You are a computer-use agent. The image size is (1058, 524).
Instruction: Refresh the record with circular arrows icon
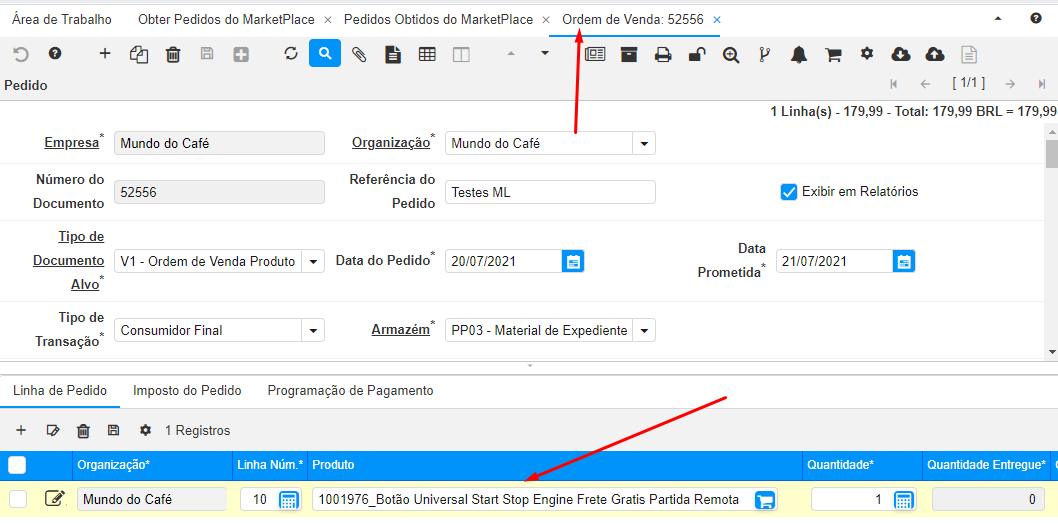pos(291,54)
